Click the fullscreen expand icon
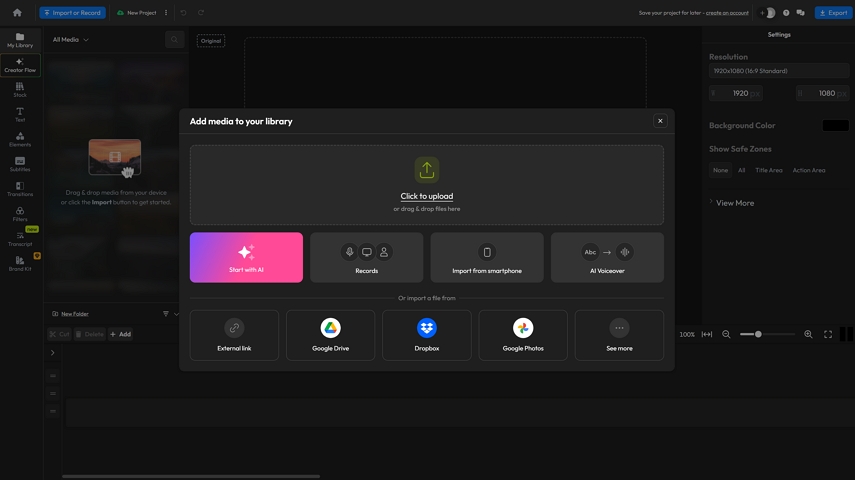The width and height of the screenshot is (855, 480). 828,334
